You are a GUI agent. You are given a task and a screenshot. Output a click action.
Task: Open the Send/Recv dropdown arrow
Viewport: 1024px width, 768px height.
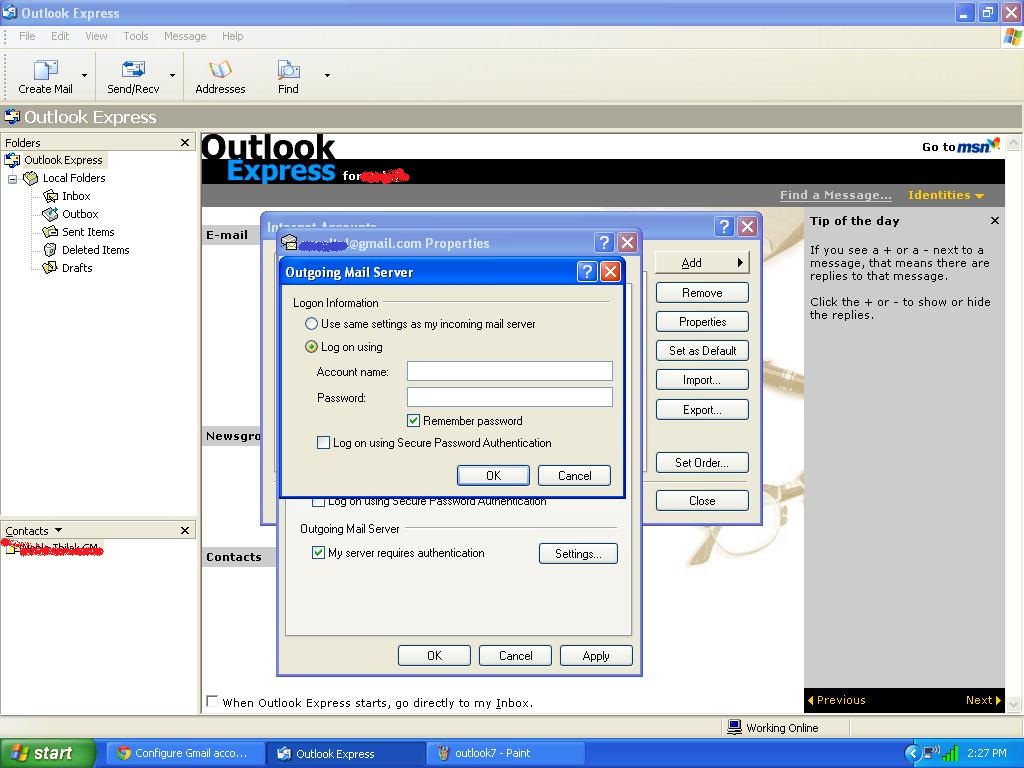[x=172, y=76]
